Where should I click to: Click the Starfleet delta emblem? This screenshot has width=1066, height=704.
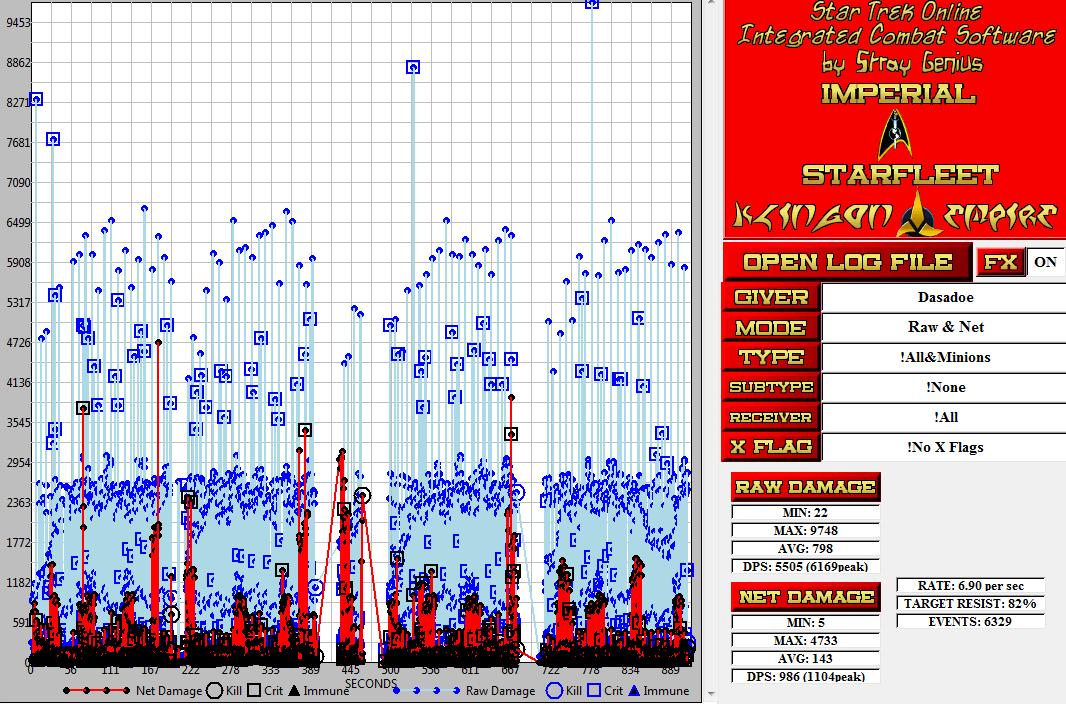[895, 135]
